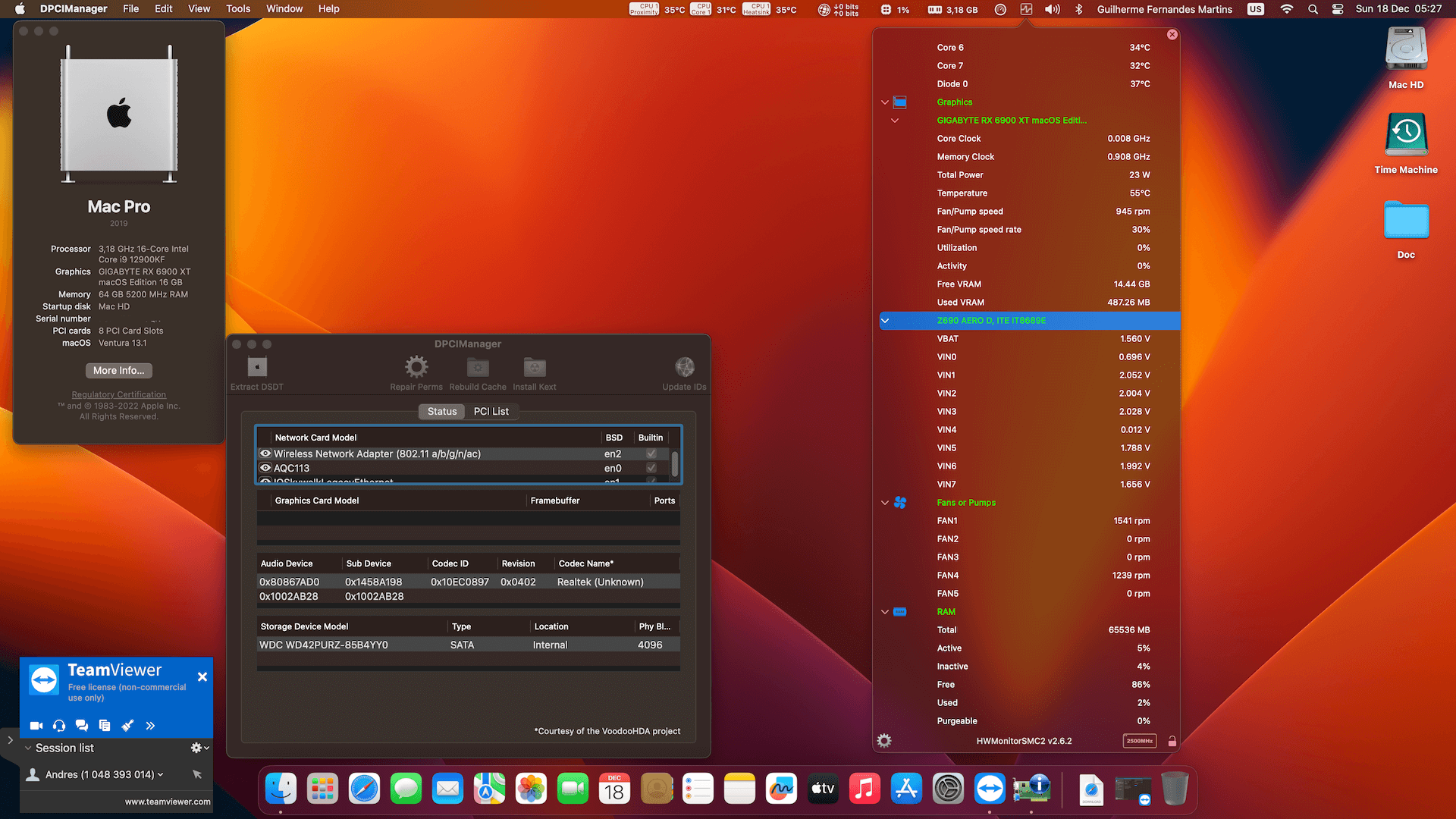Open HWMonitorSMC2 settings gear icon
Image resolution: width=1456 pixels, height=819 pixels.
pyautogui.click(x=884, y=741)
